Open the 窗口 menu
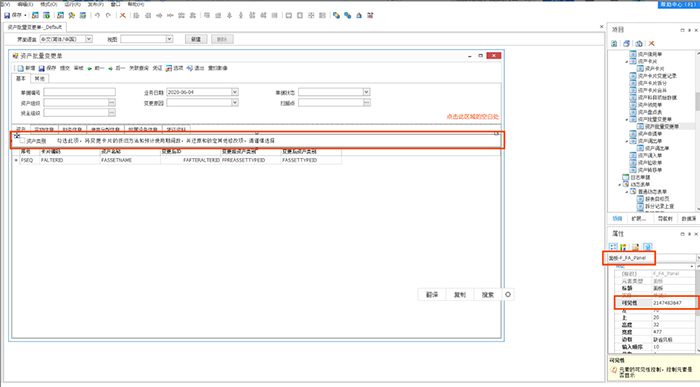The image size is (700, 387). tap(116, 4)
